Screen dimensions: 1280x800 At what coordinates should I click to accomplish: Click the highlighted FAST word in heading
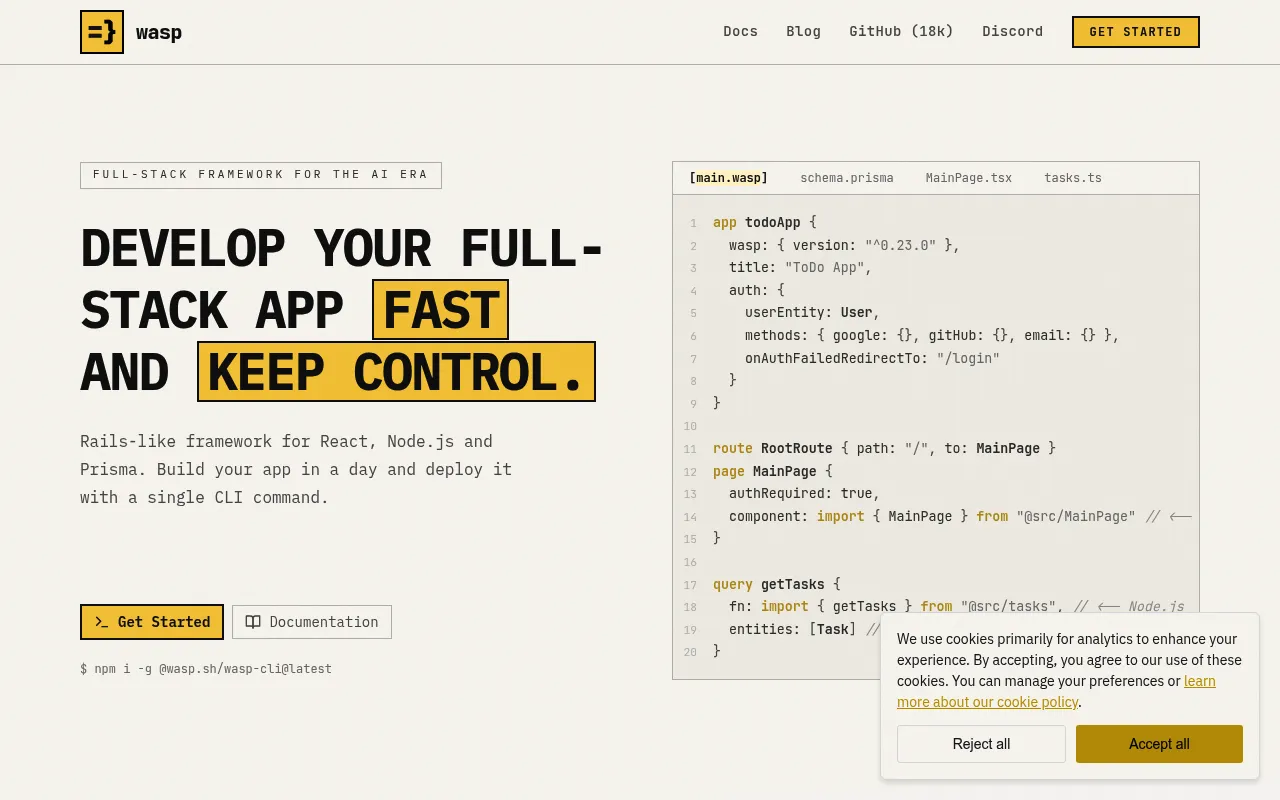(441, 310)
